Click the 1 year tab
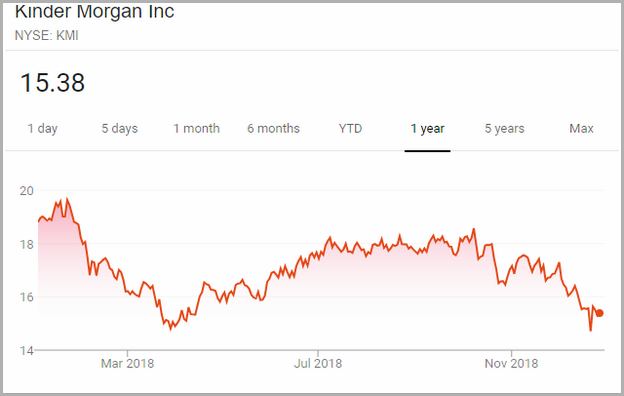The width and height of the screenshot is (624, 396). pos(427,129)
